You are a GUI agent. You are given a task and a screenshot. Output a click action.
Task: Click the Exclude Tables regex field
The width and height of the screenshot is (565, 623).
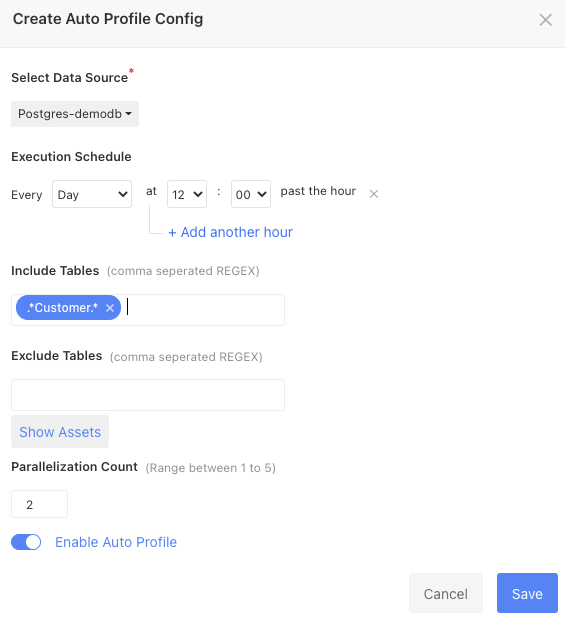click(x=148, y=395)
